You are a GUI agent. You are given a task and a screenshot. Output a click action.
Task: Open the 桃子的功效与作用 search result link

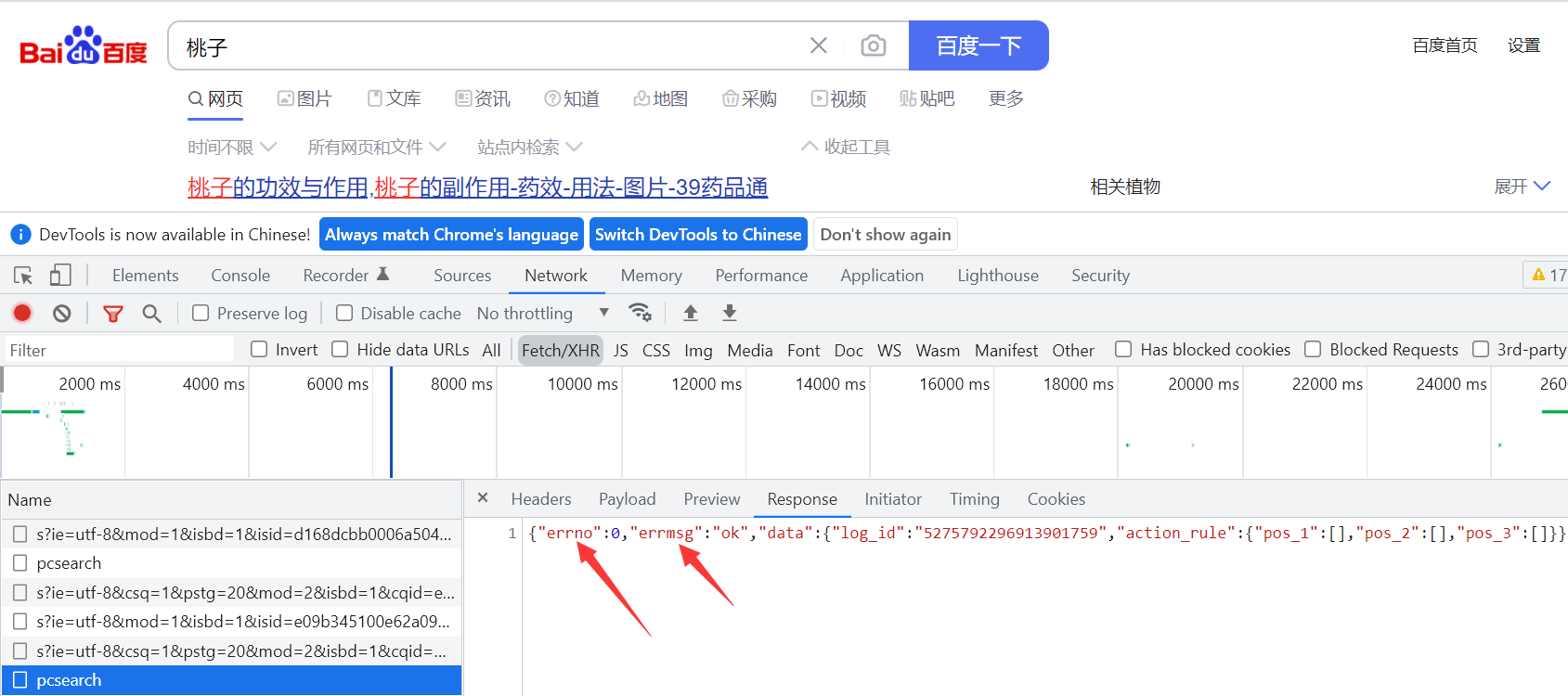(x=478, y=187)
